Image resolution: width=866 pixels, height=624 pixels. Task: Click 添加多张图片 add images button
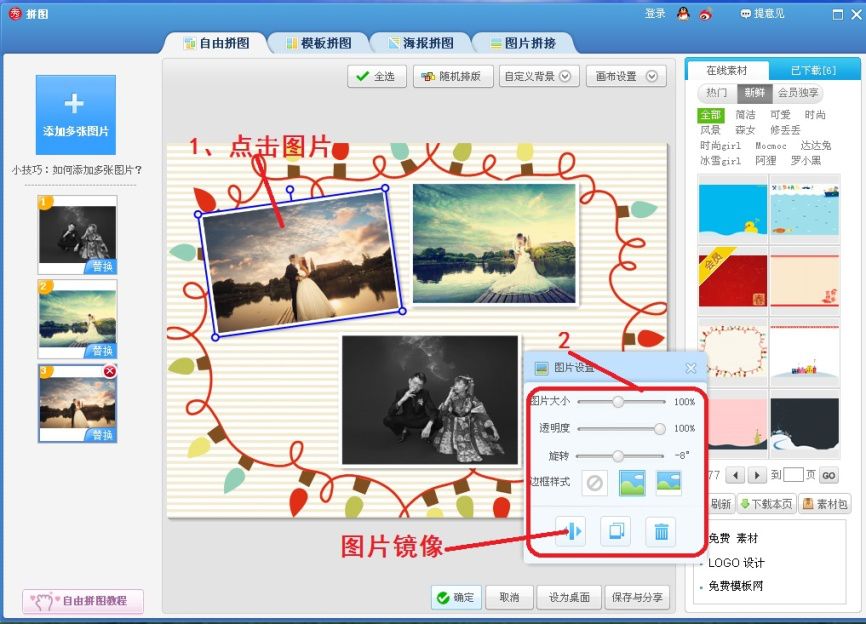(x=76, y=115)
